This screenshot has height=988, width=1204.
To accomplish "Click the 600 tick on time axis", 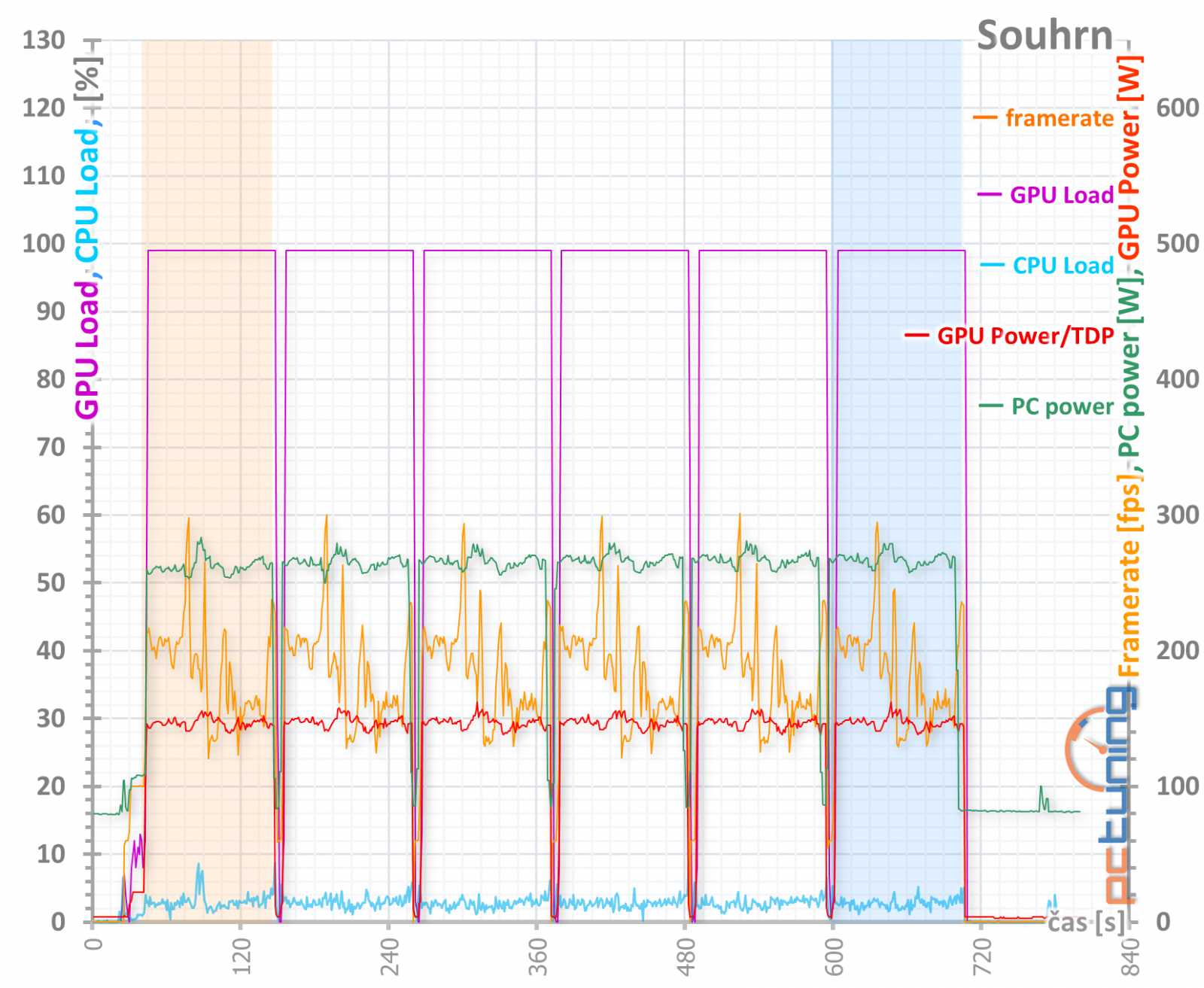I will click(x=833, y=956).
